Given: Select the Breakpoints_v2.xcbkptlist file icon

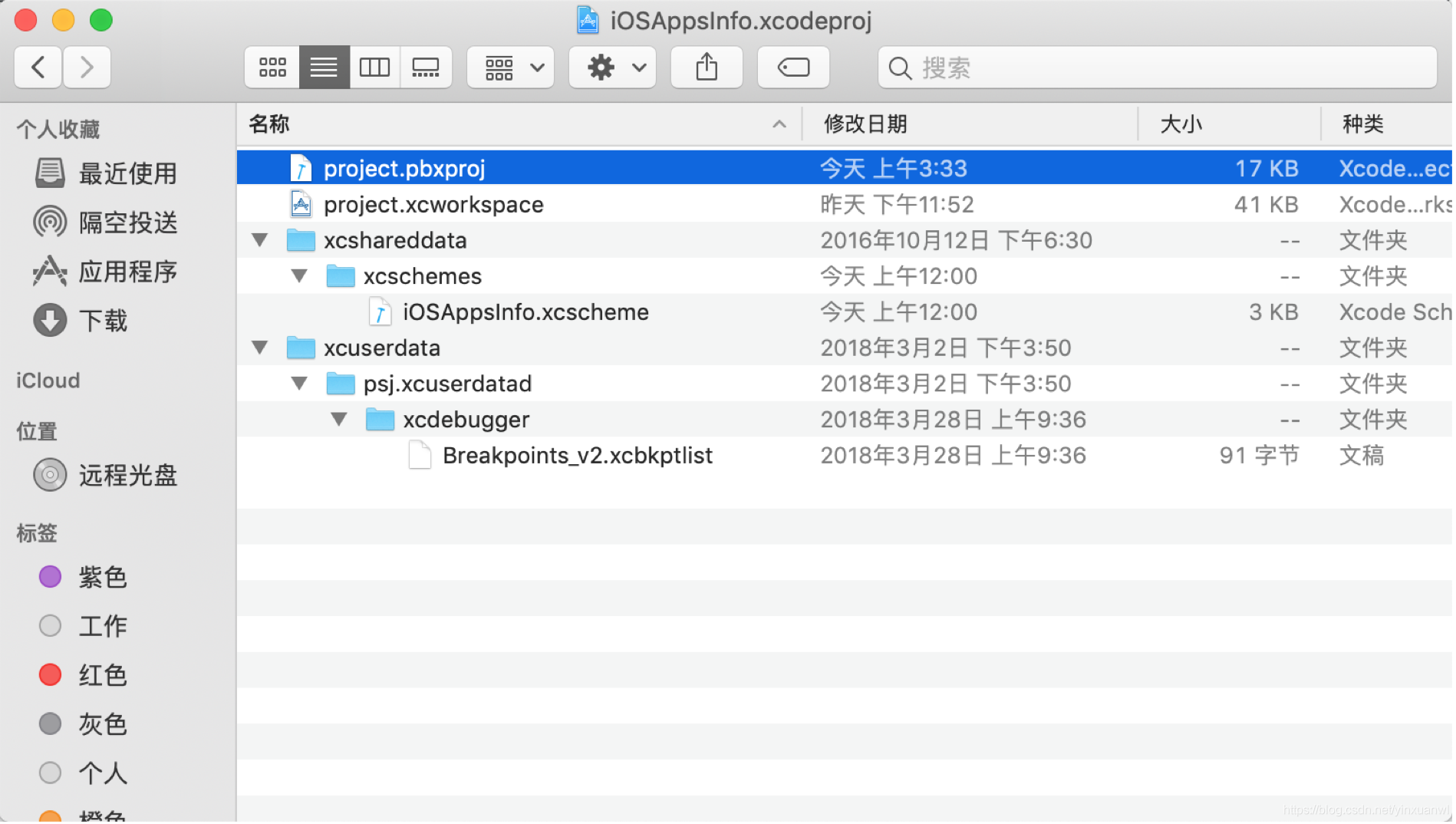Looking at the screenshot, I should [x=420, y=455].
